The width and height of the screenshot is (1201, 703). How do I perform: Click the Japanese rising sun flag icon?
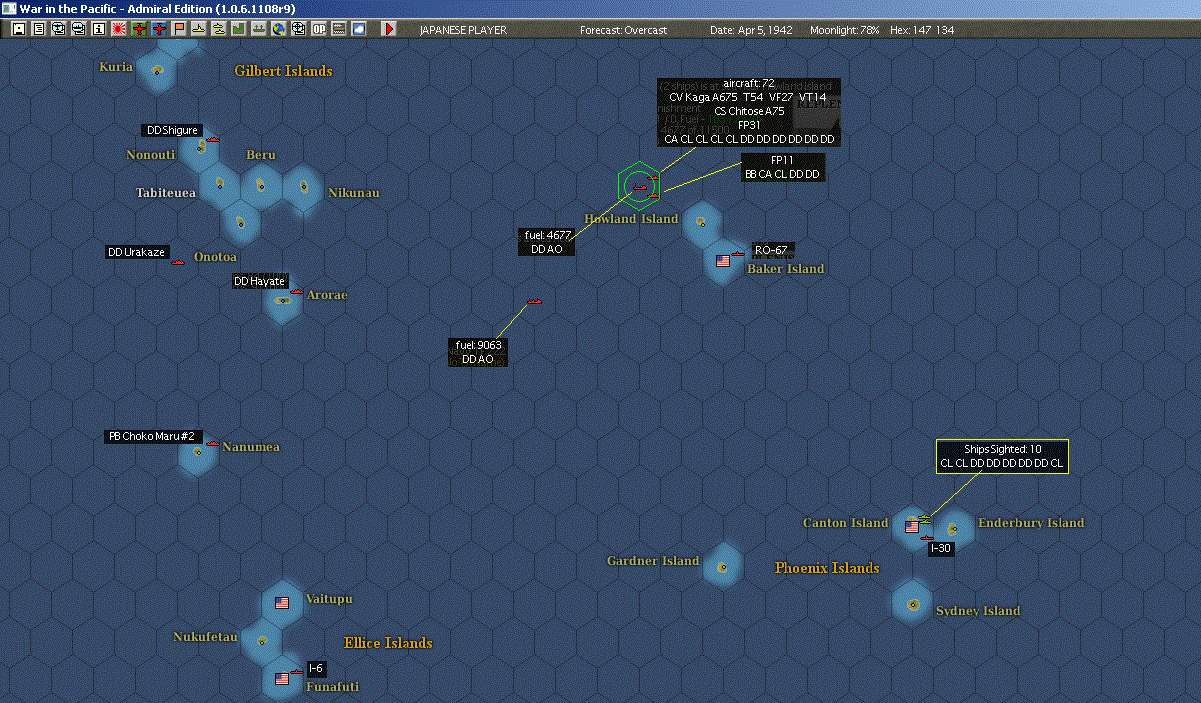click(118, 29)
